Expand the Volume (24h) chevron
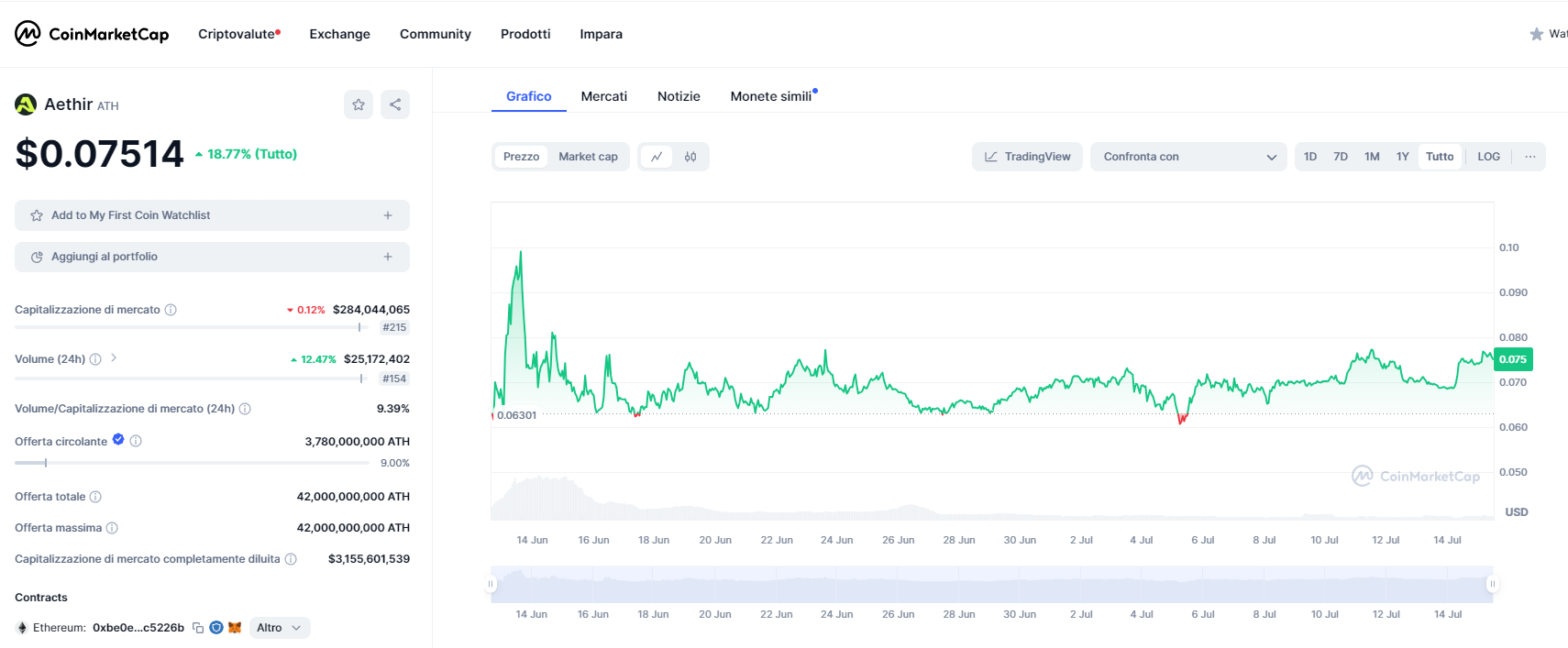The height and width of the screenshot is (648, 1568). [x=114, y=358]
